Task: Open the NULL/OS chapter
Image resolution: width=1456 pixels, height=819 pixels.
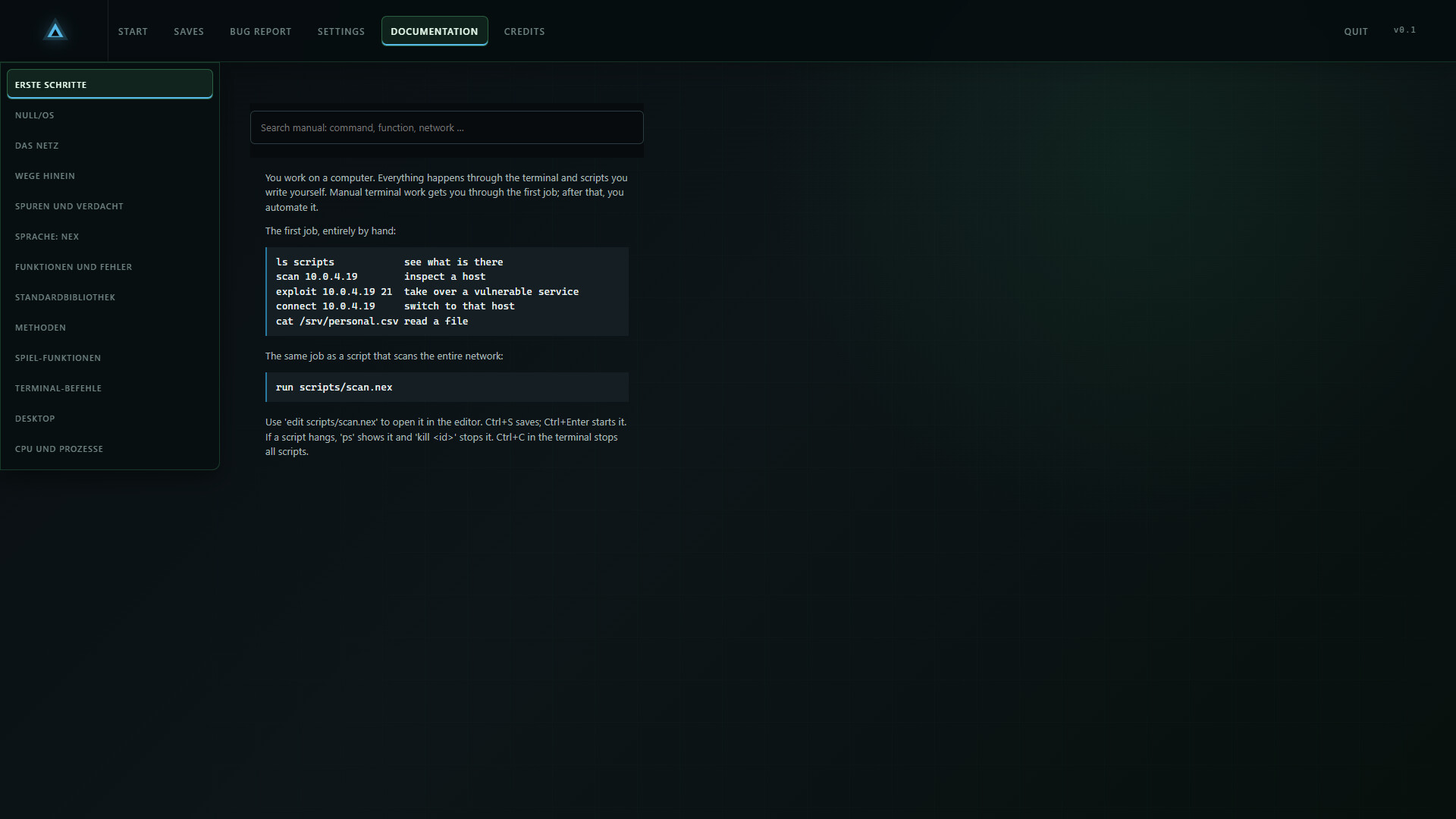Action: (110, 115)
